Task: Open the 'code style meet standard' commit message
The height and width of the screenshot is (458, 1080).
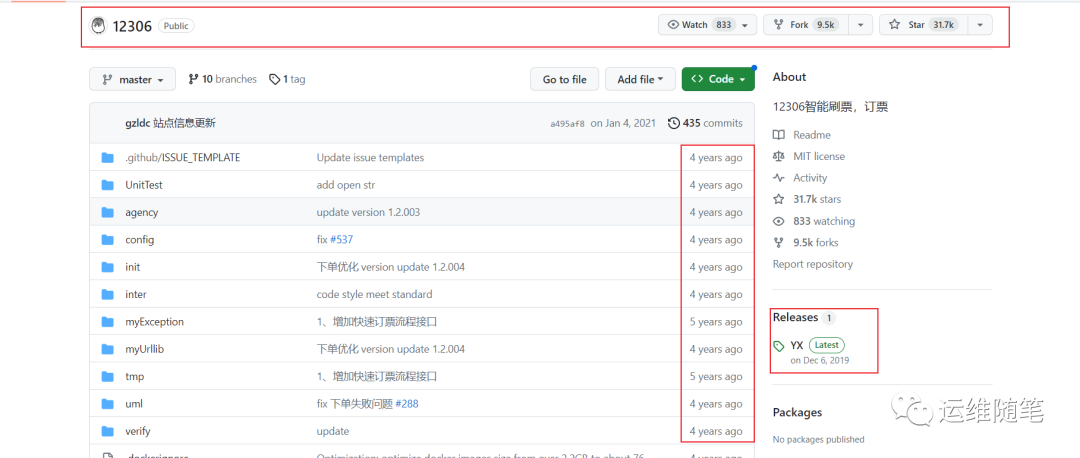Action: tap(375, 295)
